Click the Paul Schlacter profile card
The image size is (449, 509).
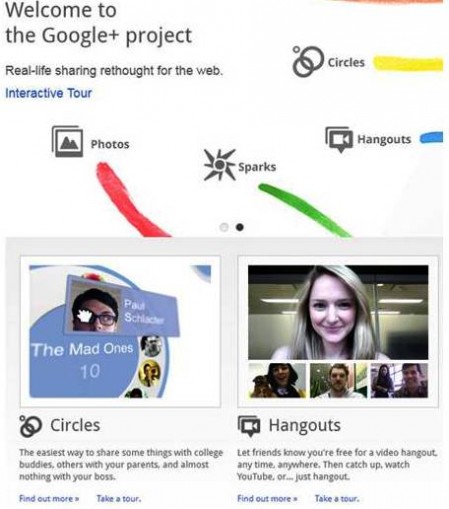pyautogui.click(x=122, y=305)
